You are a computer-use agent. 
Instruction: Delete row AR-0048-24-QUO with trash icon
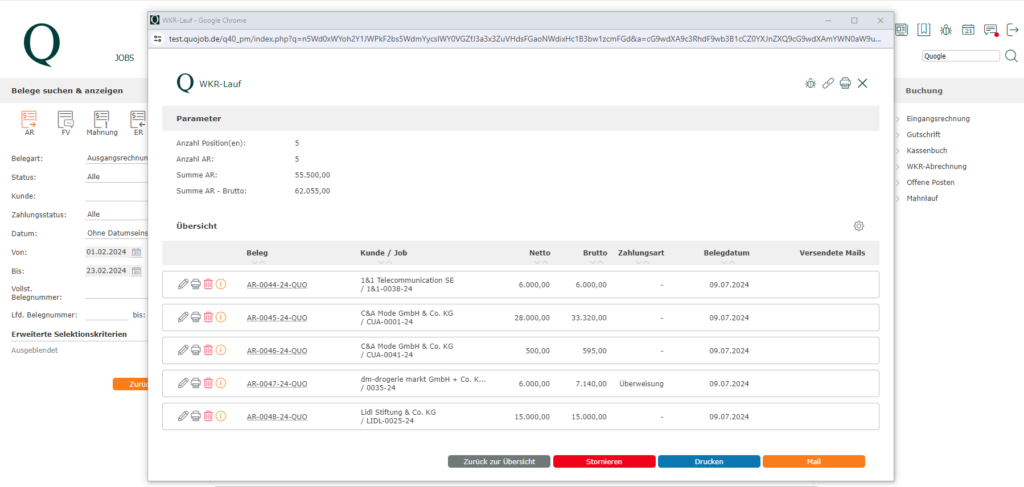(x=208, y=416)
